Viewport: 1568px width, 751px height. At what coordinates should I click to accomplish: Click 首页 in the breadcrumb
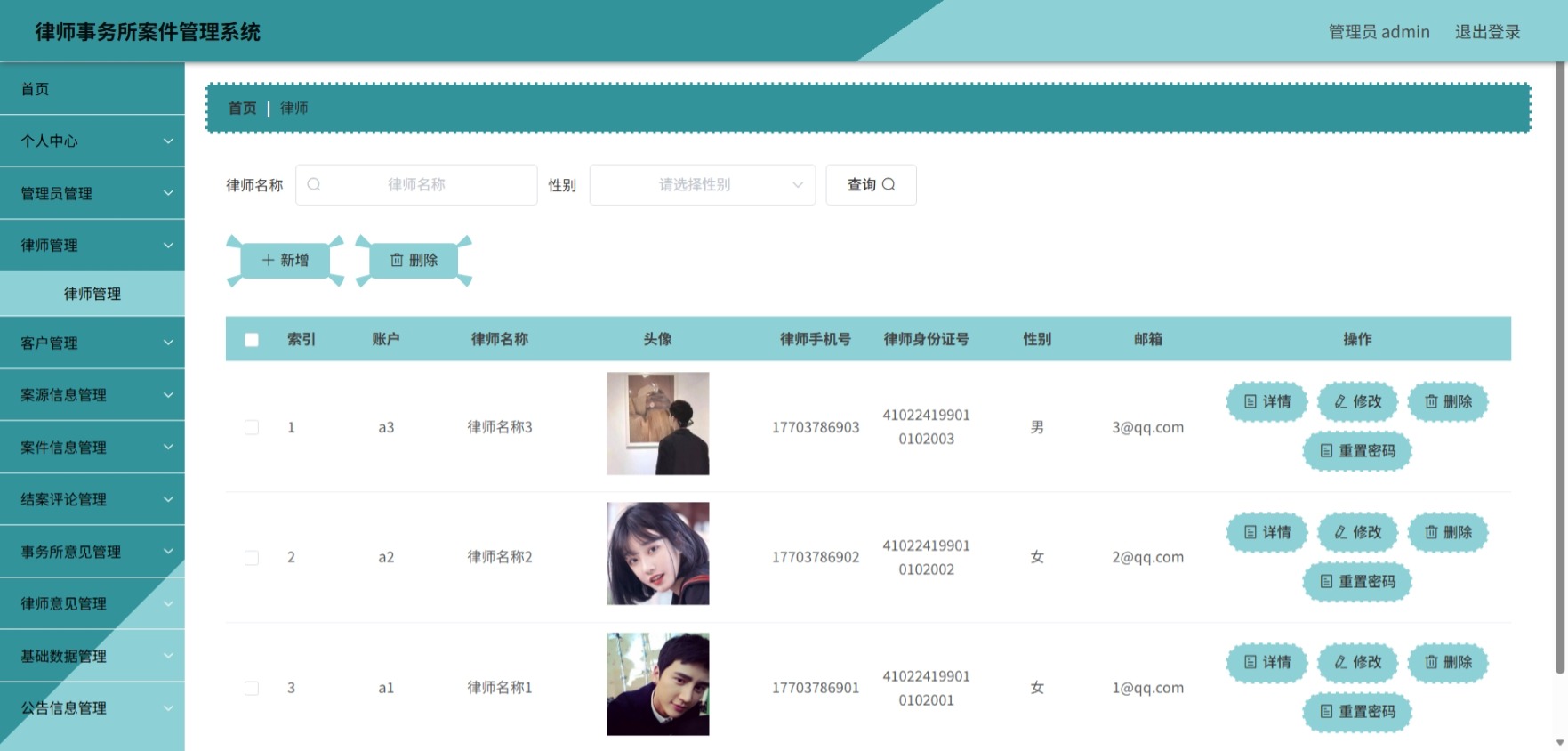[242, 109]
